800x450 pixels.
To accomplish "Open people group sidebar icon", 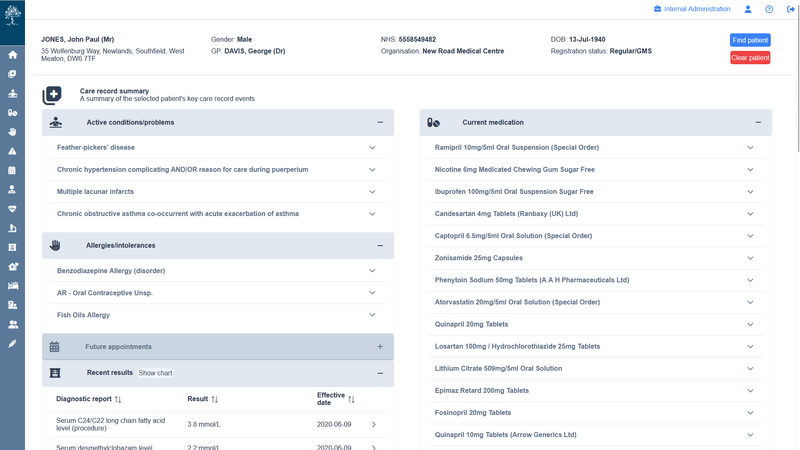I will click(12, 324).
